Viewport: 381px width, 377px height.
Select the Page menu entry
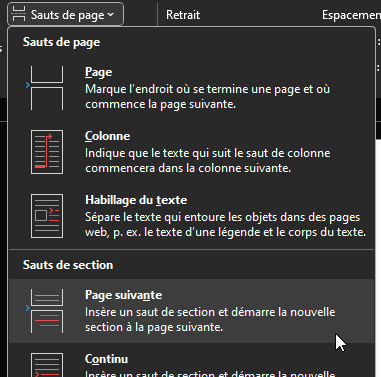pyautogui.click(x=191, y=88)
